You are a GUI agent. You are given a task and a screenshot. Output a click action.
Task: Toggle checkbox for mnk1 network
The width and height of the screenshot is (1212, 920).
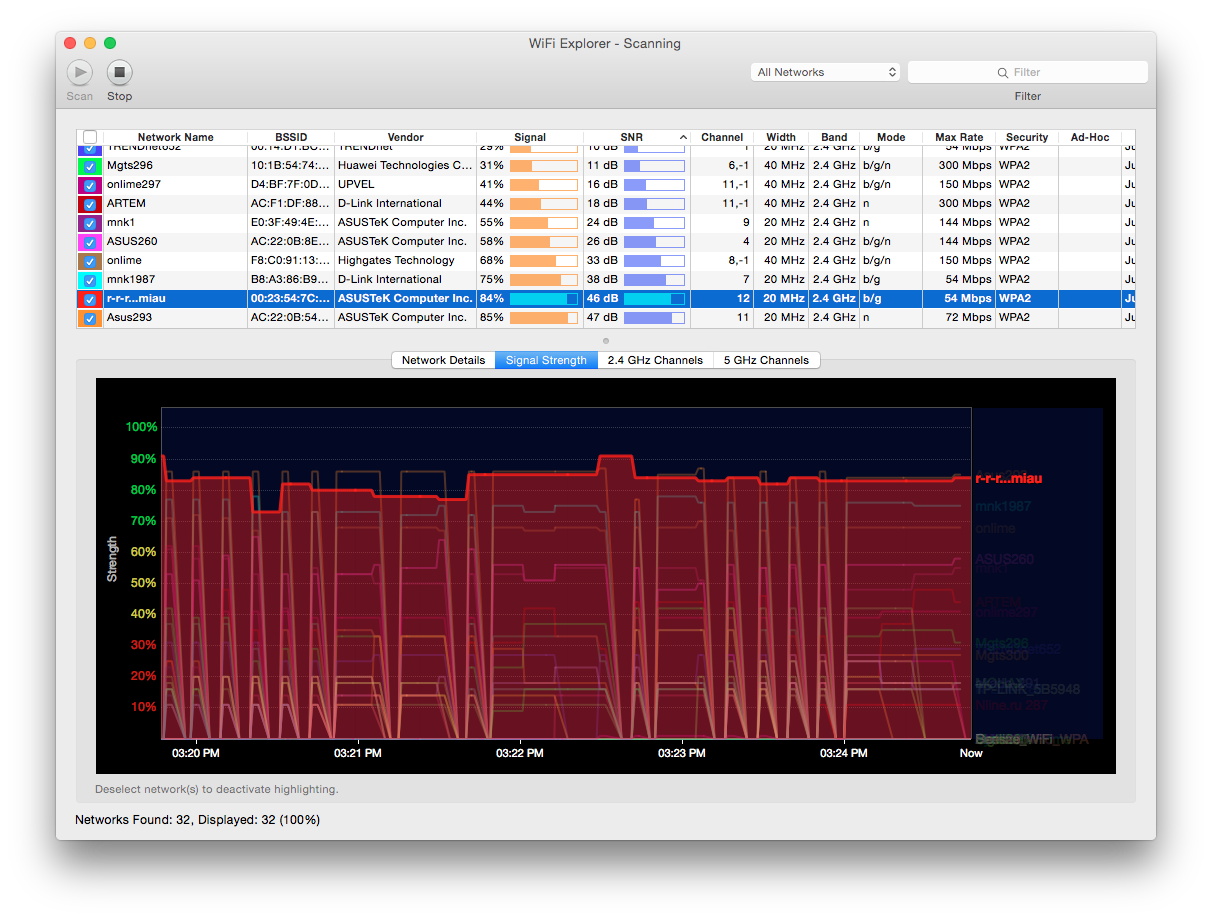[x=90, y=223]
